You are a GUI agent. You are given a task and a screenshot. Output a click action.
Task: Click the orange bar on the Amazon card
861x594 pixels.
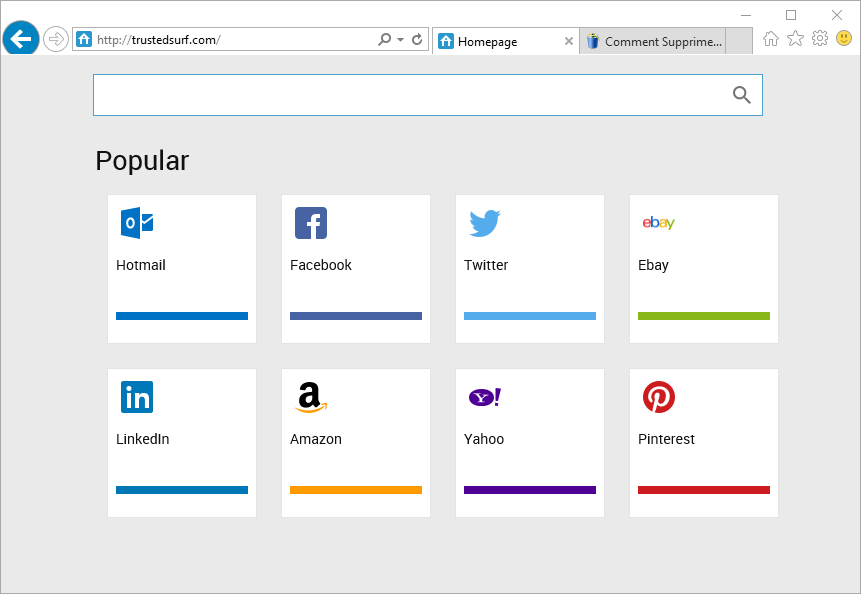point(356,490)
